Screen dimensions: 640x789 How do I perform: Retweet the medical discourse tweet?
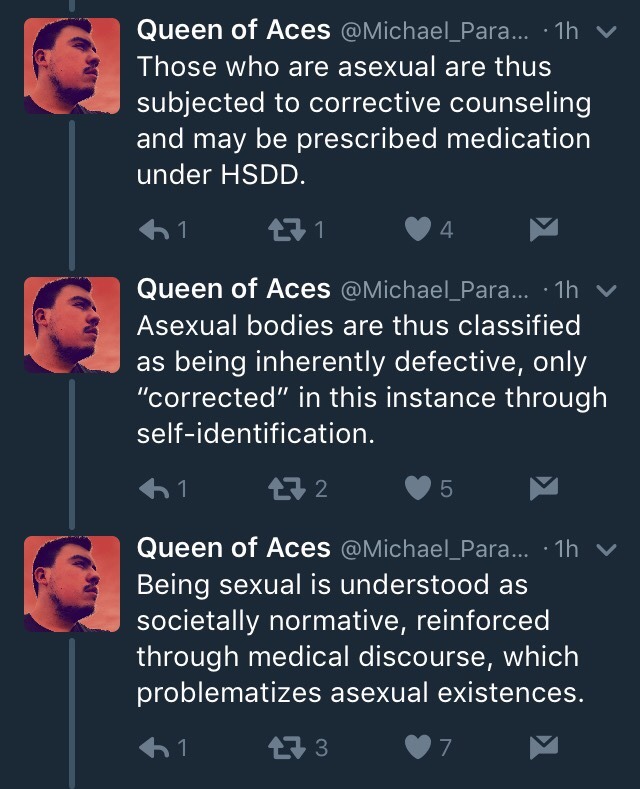point(286,746)
